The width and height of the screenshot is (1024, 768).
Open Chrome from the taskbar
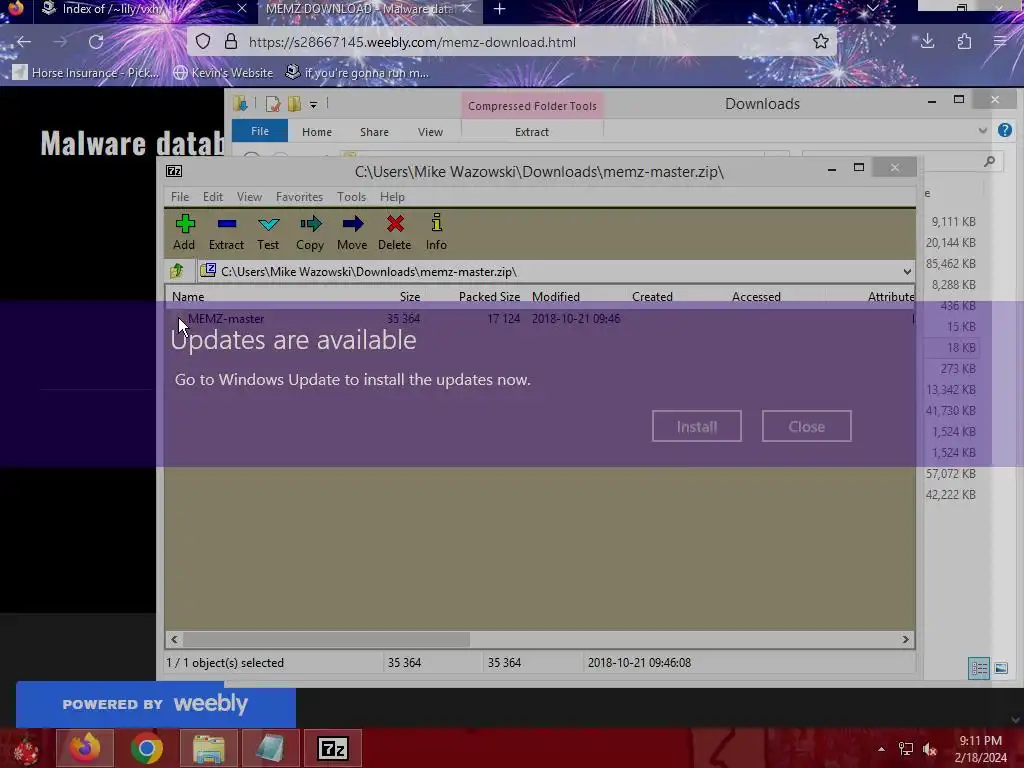coord(146,748)
